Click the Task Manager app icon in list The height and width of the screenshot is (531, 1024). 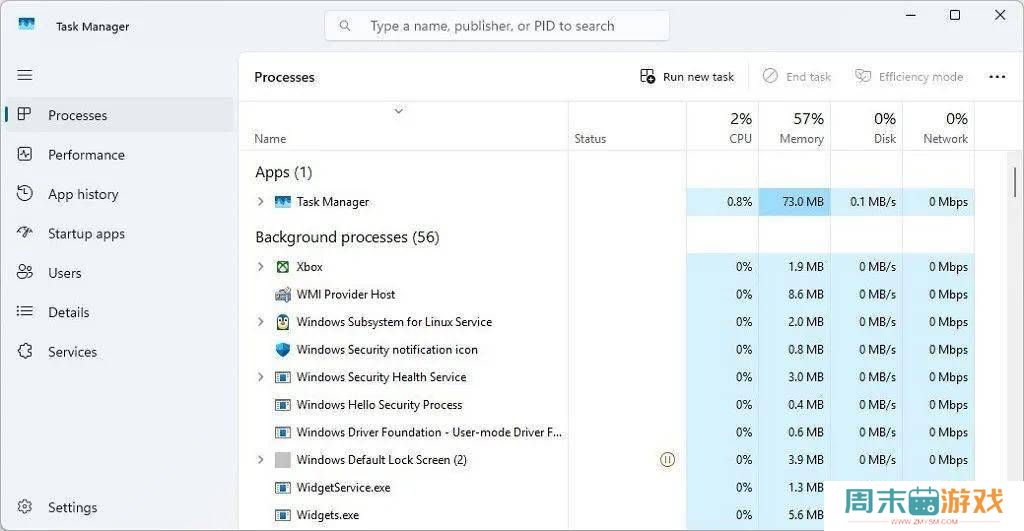283,202
